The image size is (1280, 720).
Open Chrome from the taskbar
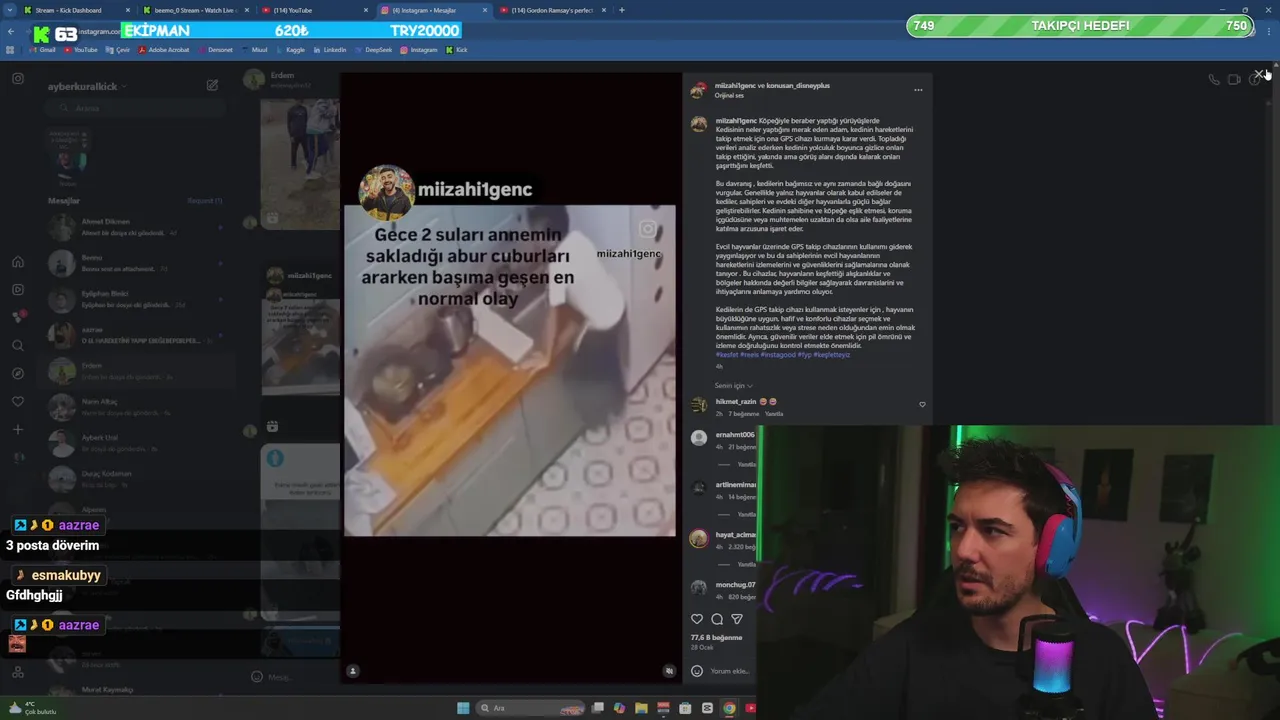coord(729,708)
